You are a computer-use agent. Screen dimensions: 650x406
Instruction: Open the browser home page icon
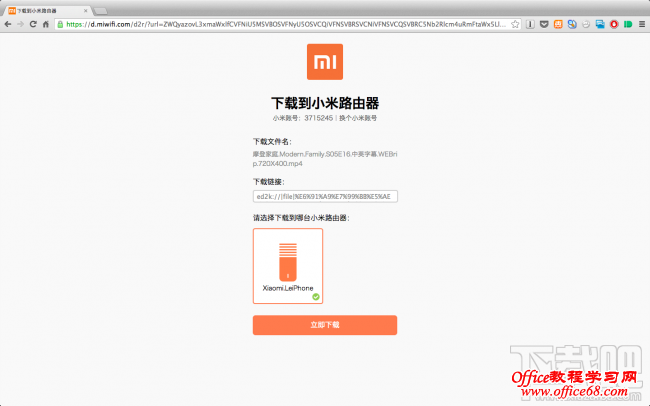46,24
